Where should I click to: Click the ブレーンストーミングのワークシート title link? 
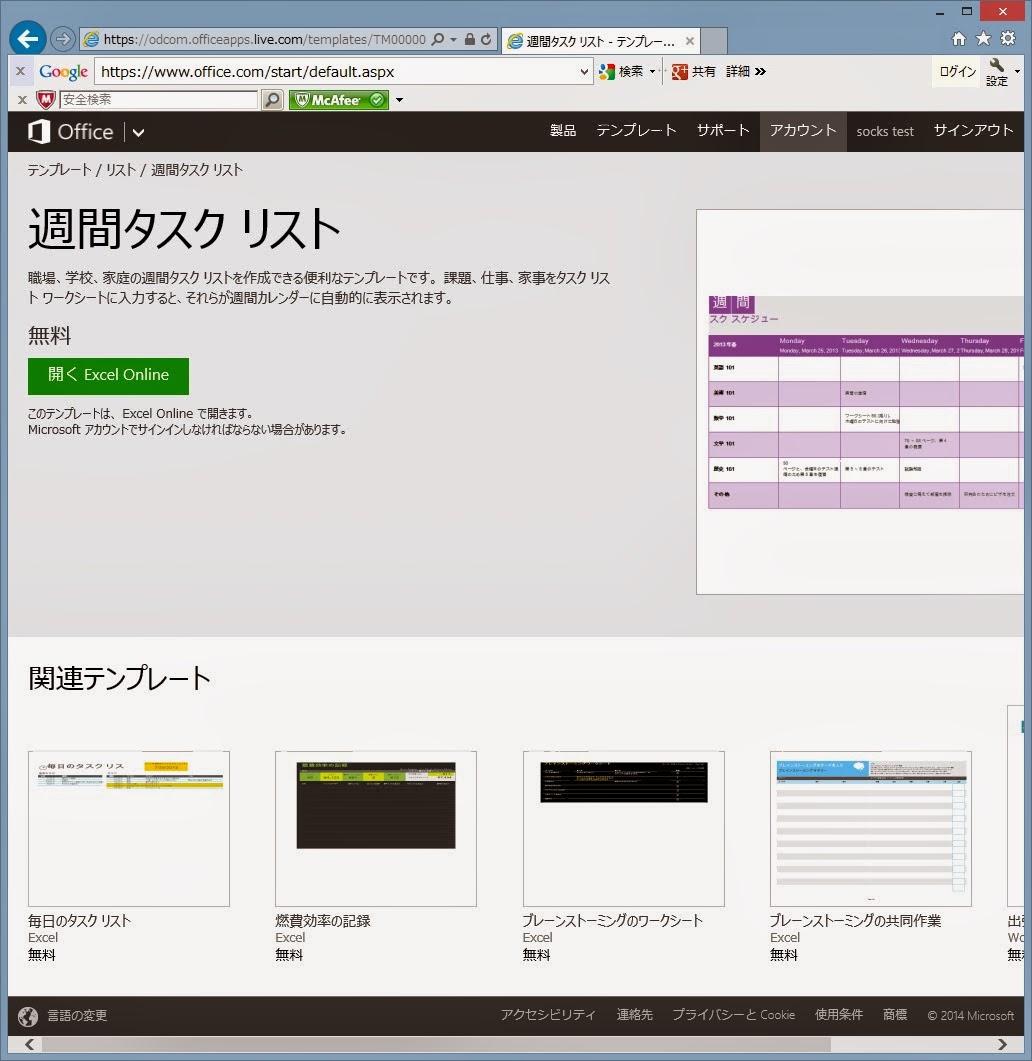tap(612, 921)
